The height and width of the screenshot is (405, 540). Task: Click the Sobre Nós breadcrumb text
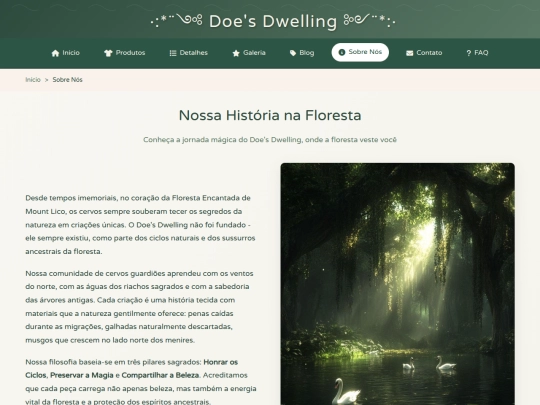point(68,80)
